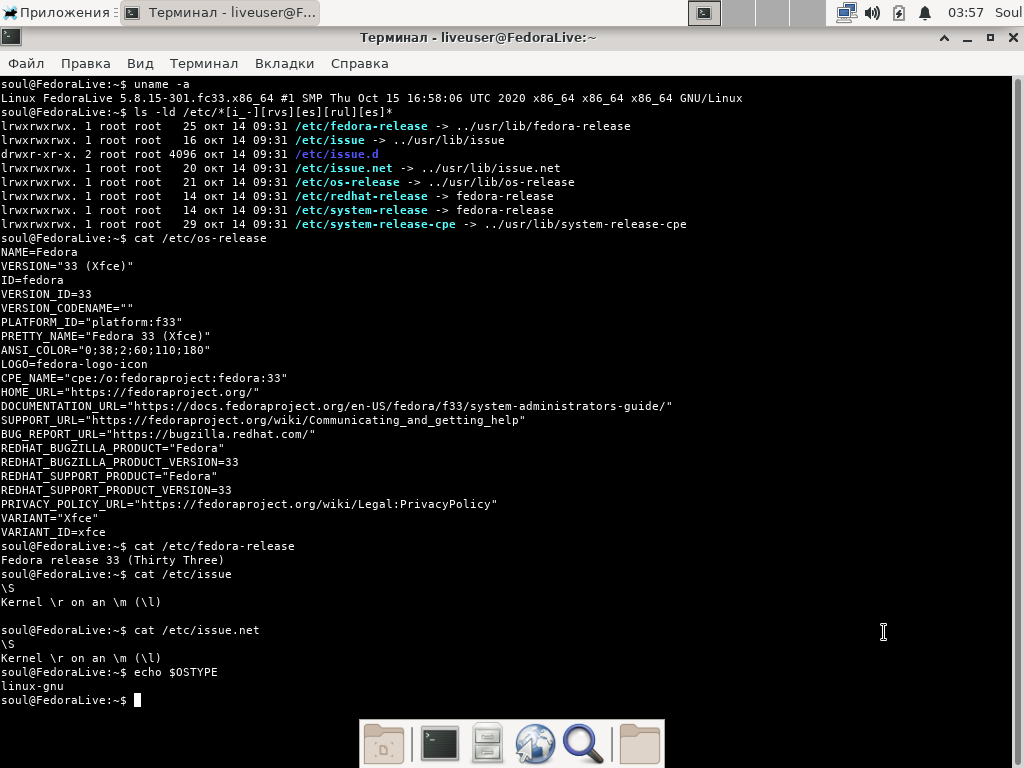This screenshot has height=768, width=1024.
Task: Click the terminal prompt cursor on the last line
Action: point(137,700)
